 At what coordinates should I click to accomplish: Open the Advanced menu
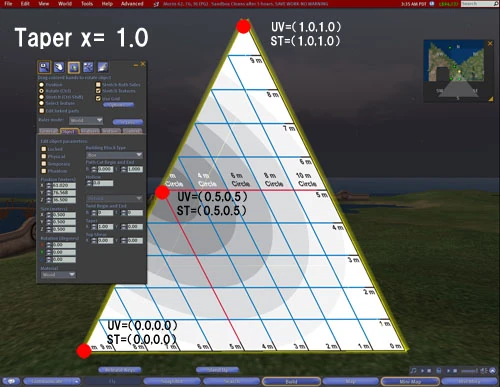click(x=132, y=4)
